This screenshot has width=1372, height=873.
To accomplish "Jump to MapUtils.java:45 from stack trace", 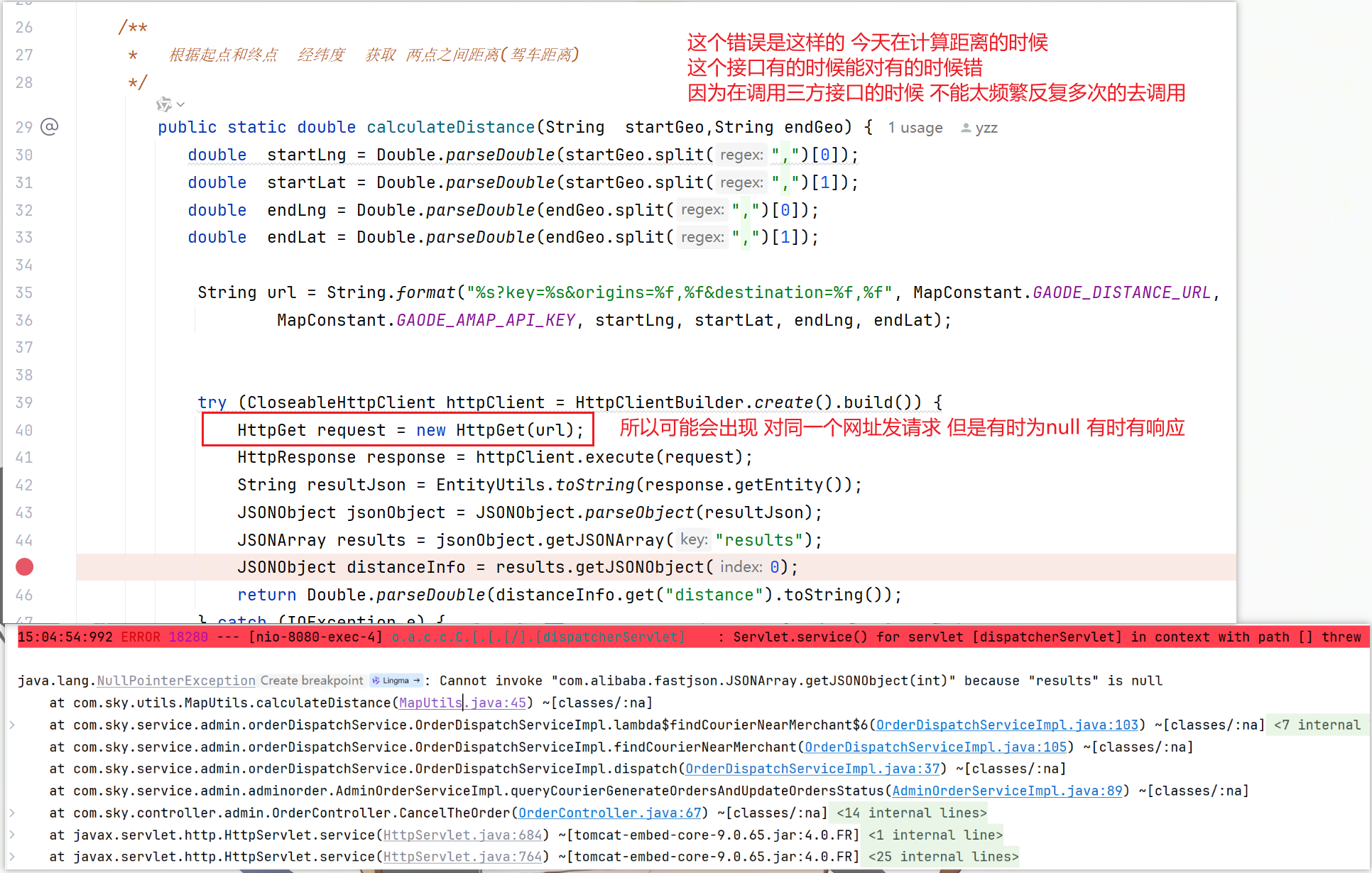I will (x=462, y=703).
